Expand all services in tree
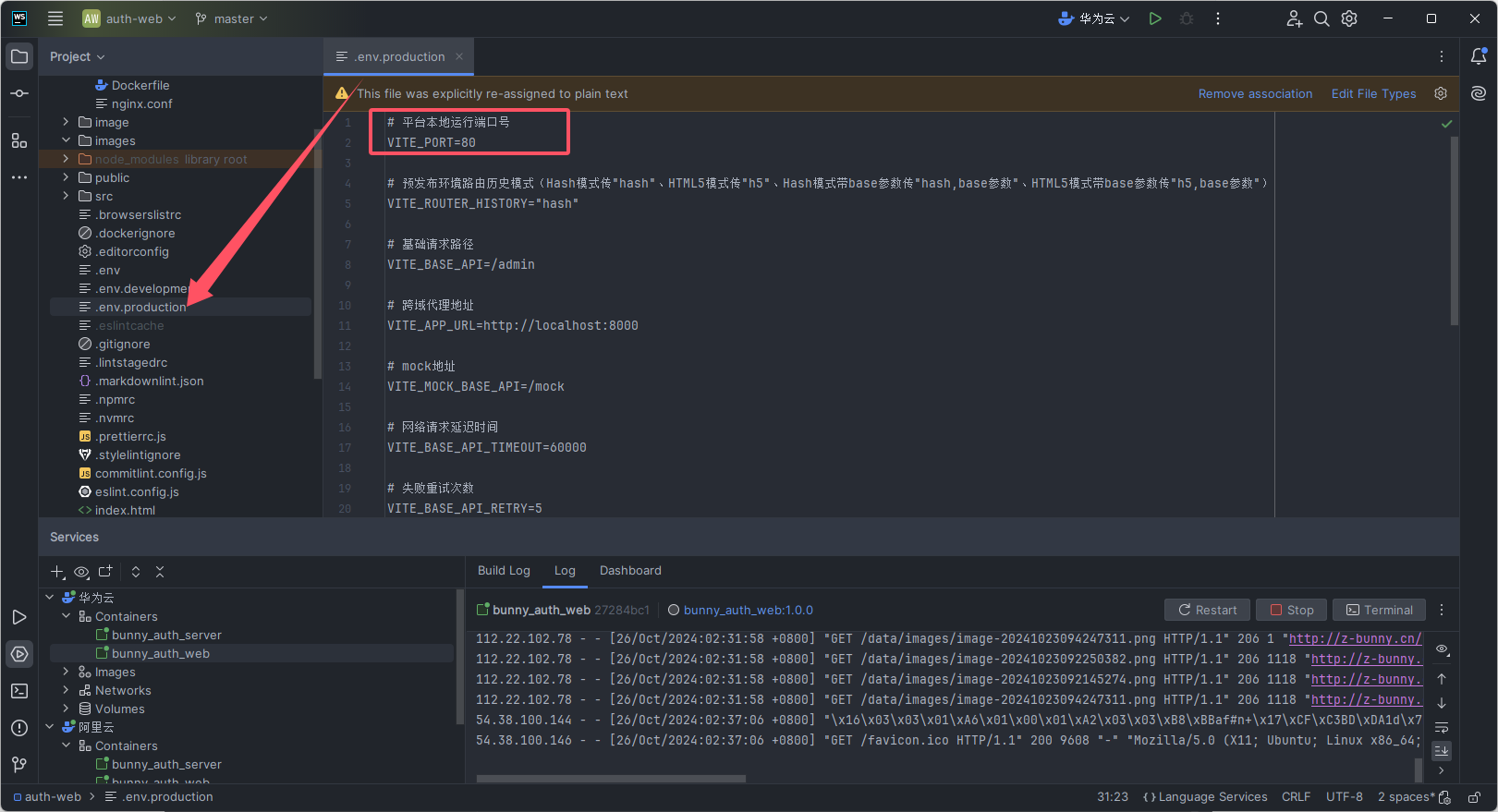The image size is (1498, 812). [x=136, y=572]
